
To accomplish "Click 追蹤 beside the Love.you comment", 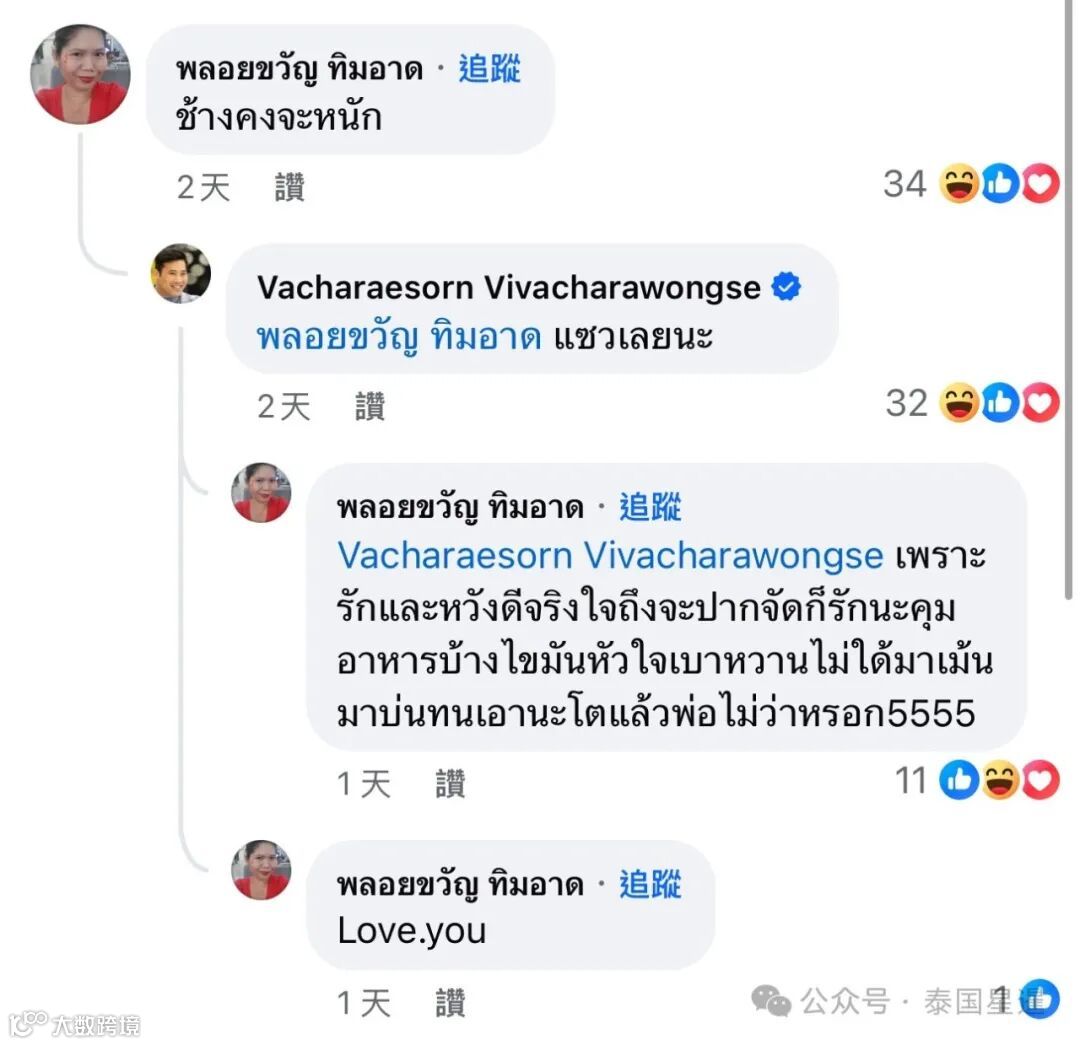I will (650, 884).
